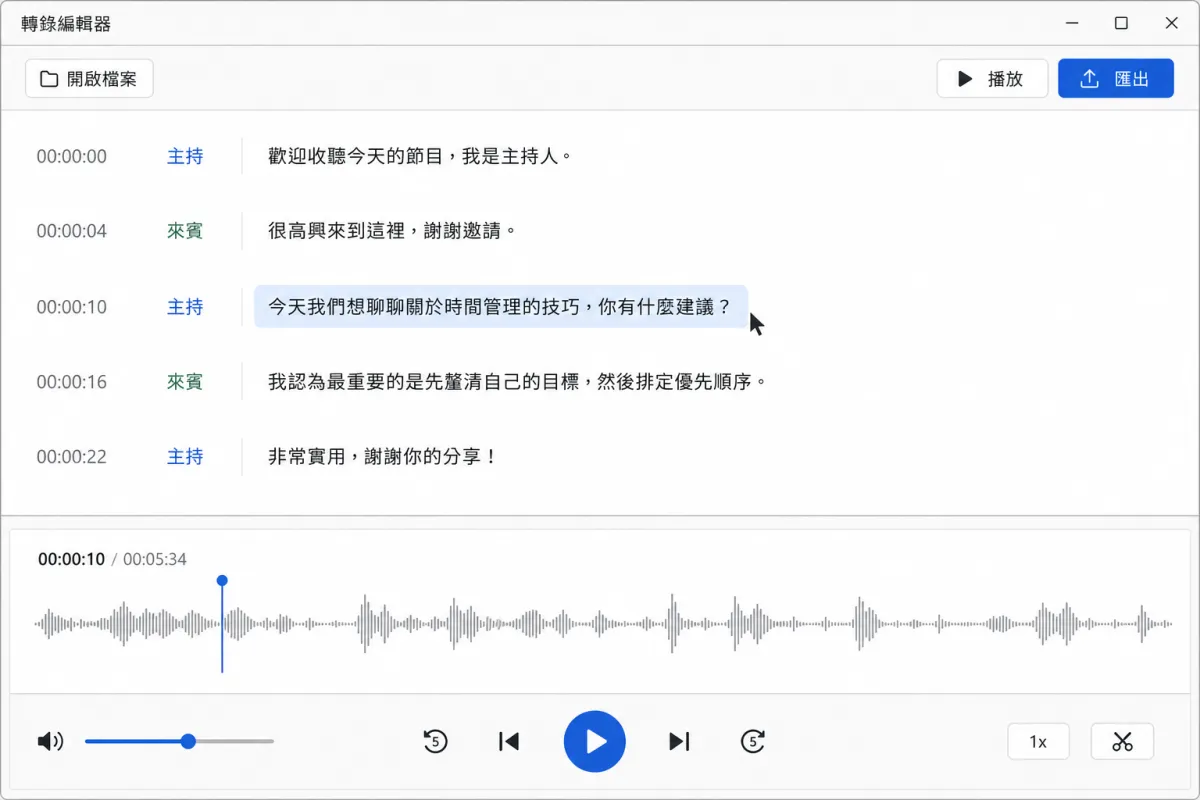Click 主持 speaker label at 00:00:10 row
1200x800 pixels.
(x=185, y=307)
